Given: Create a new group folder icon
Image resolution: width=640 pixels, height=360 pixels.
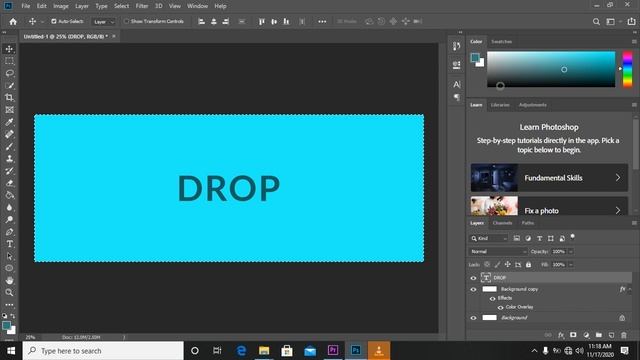Looking at the screenshot, I should (x=598, y=335).
